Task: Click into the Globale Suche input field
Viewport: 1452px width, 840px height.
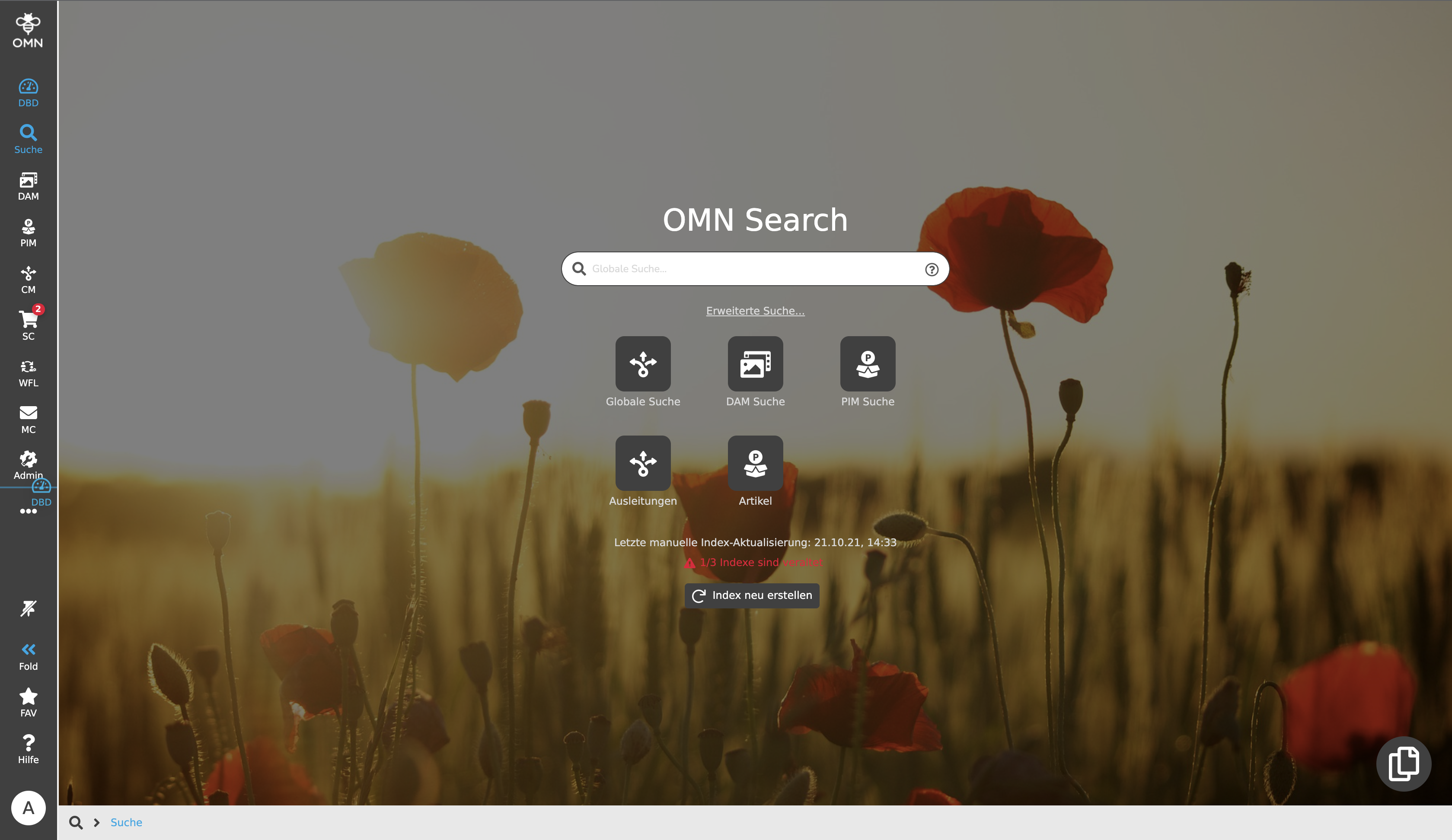Action: coord(749,268)
